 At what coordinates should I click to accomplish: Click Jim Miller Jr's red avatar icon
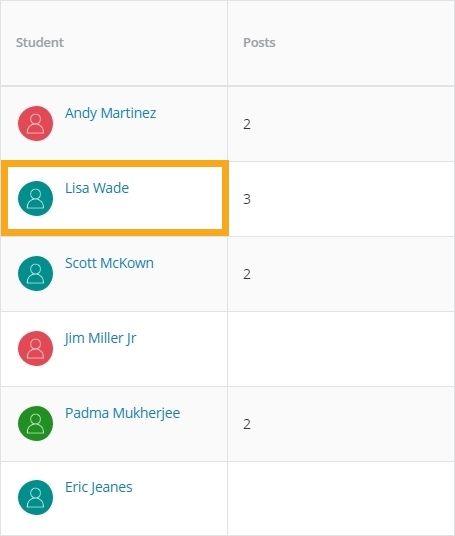click(36, 348)
